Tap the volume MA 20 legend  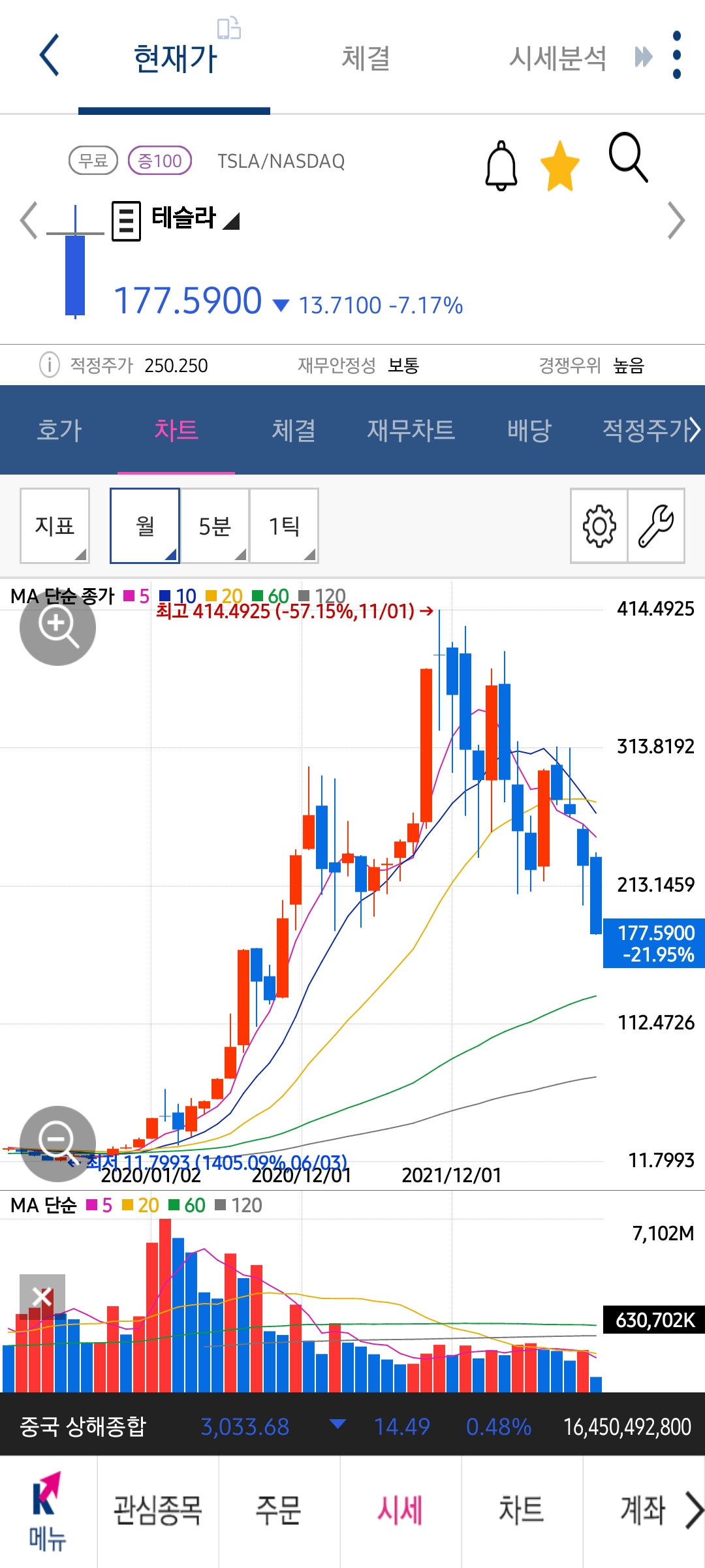coord(140,1205)
